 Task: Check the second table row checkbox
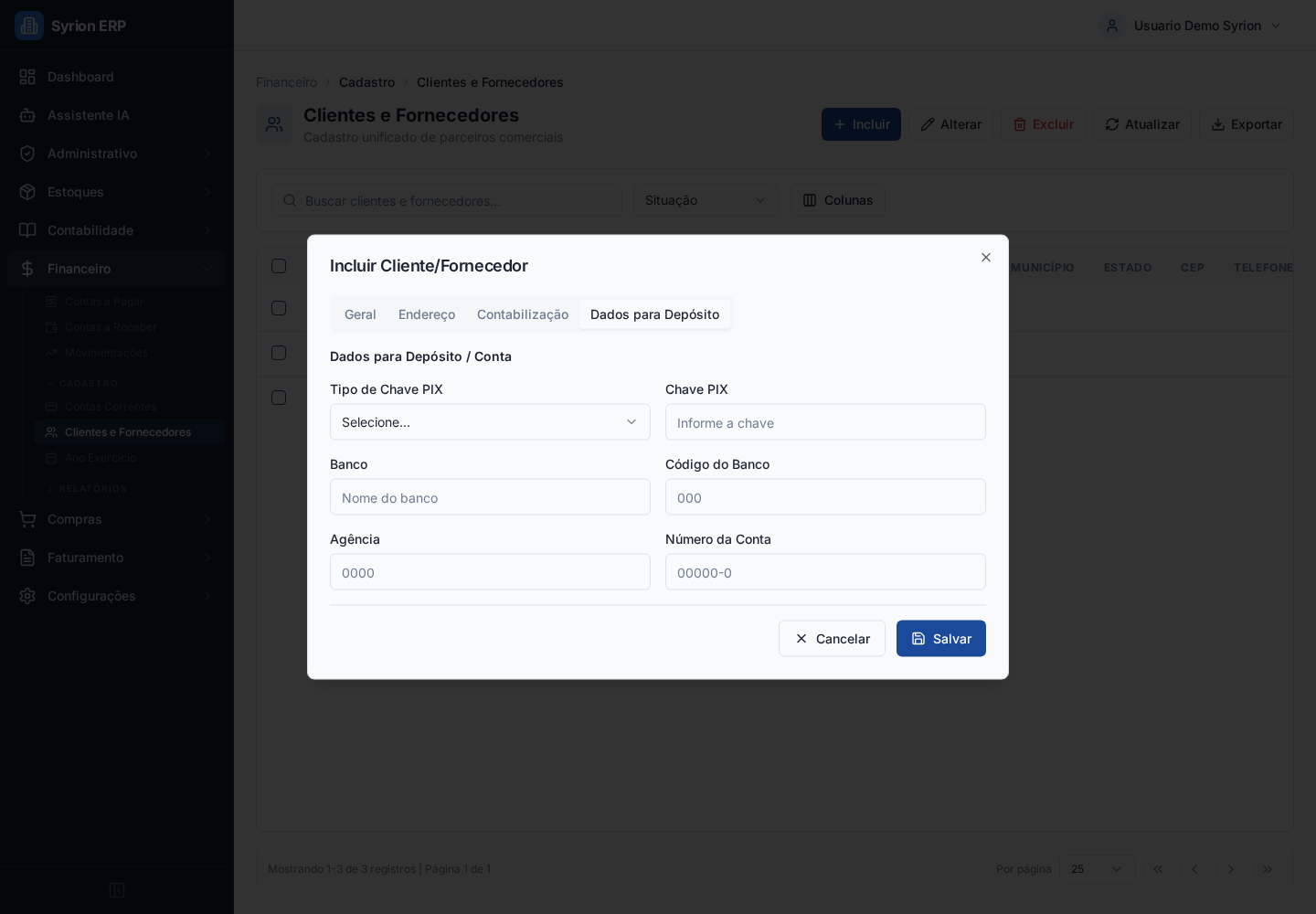(x=279, y=353)
